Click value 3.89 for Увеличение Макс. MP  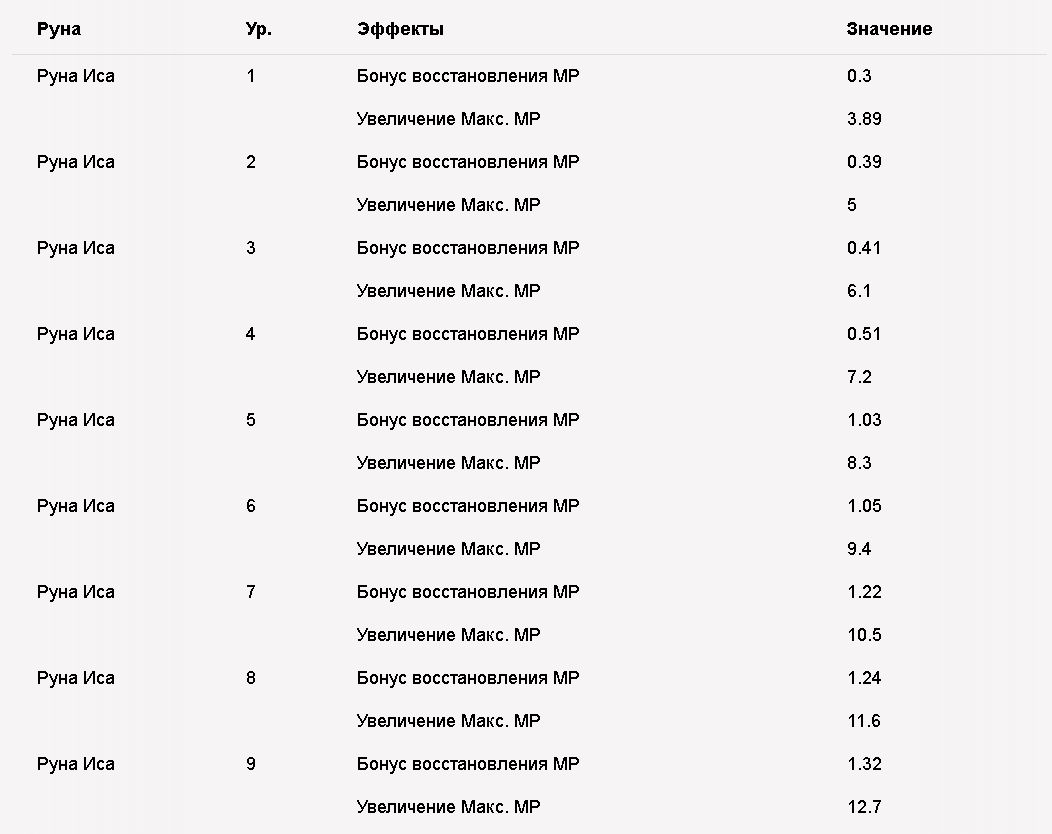864,119
